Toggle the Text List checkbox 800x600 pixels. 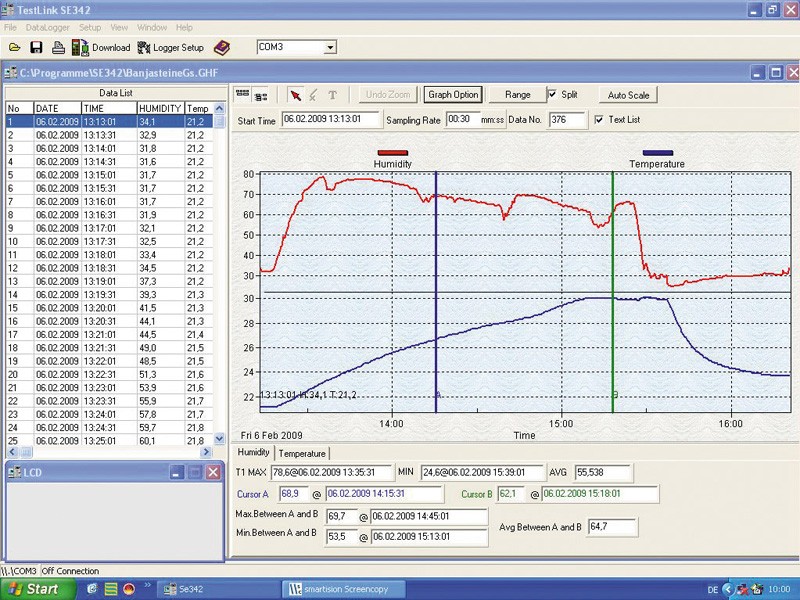tap(599, 120)
